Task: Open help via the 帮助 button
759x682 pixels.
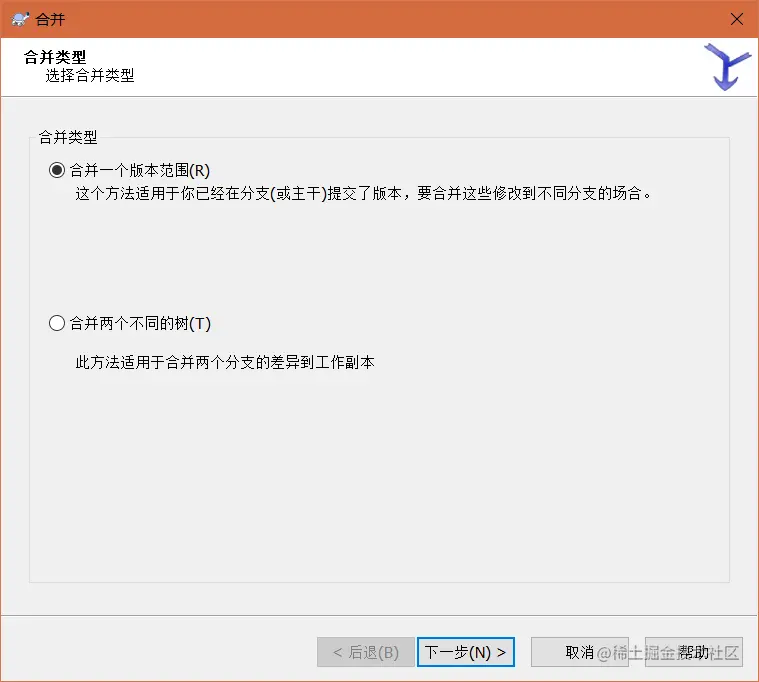Action: [x=694, y=652]
